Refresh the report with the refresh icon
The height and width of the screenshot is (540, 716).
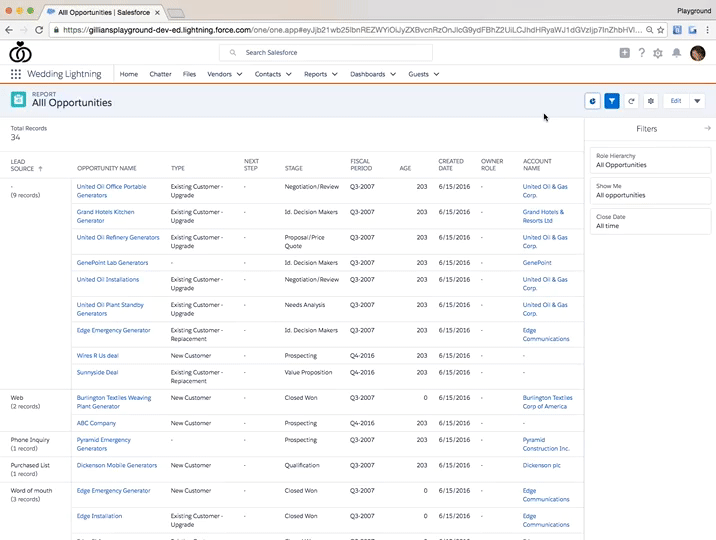632,101
